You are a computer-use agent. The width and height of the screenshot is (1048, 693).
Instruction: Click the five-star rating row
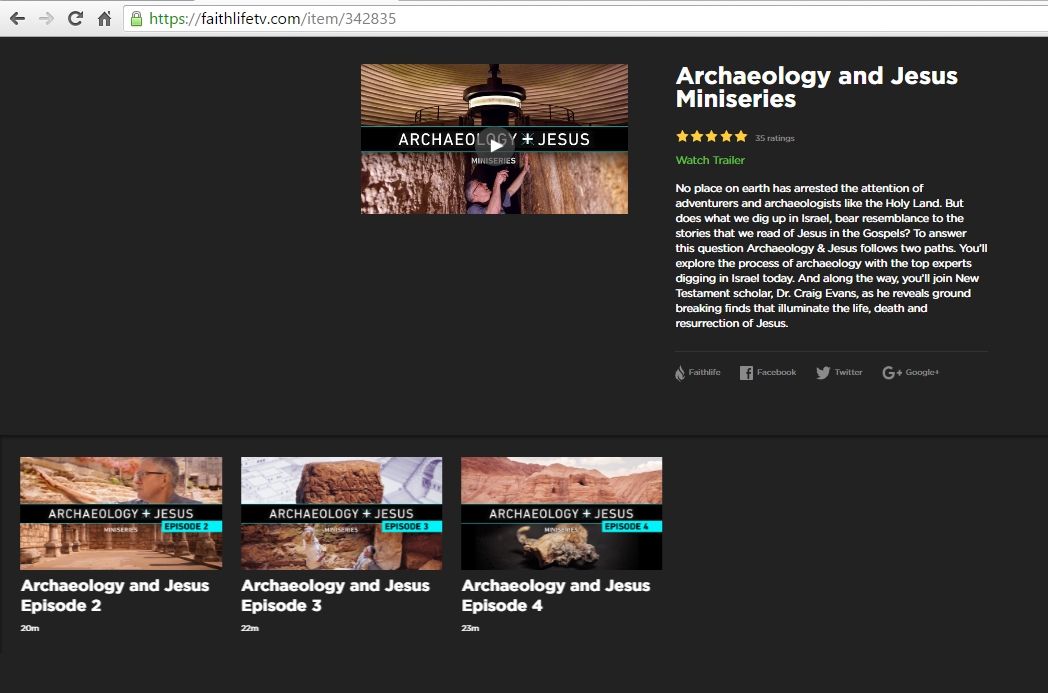point(711,136)
